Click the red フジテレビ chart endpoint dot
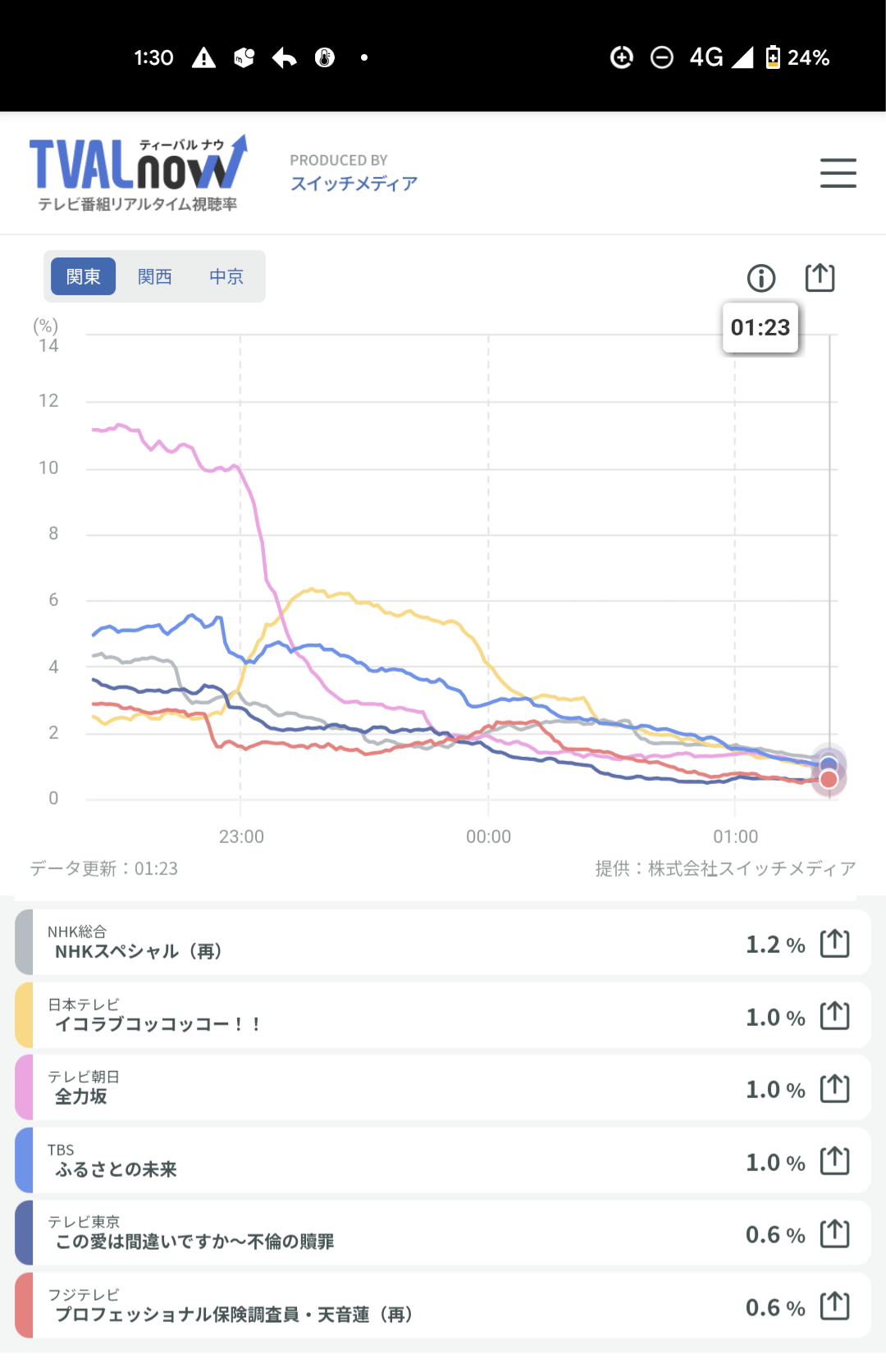The image size is (886, 1372). [829, 779]
